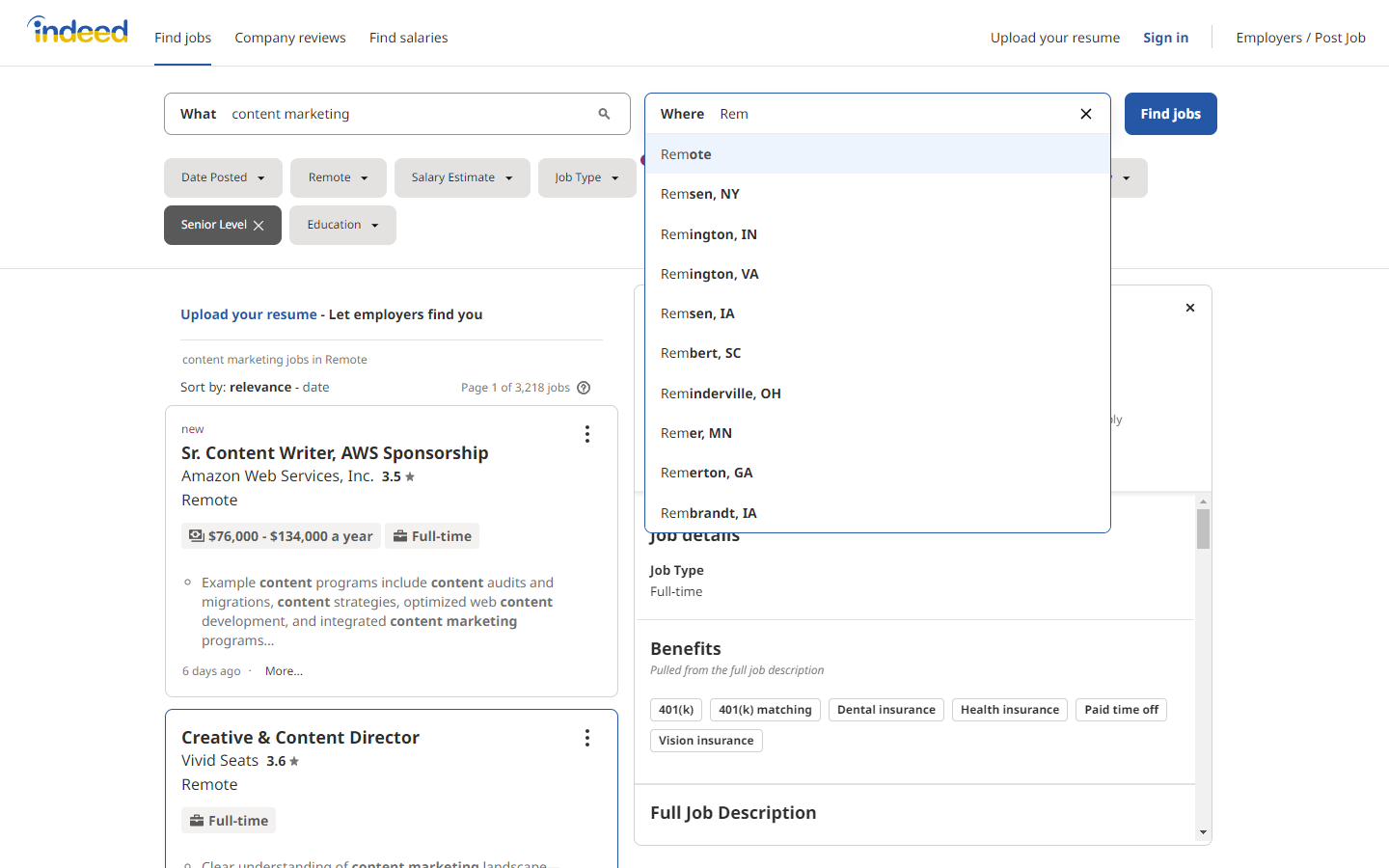
Task: Click the Sign in link
Action: 1166,38
